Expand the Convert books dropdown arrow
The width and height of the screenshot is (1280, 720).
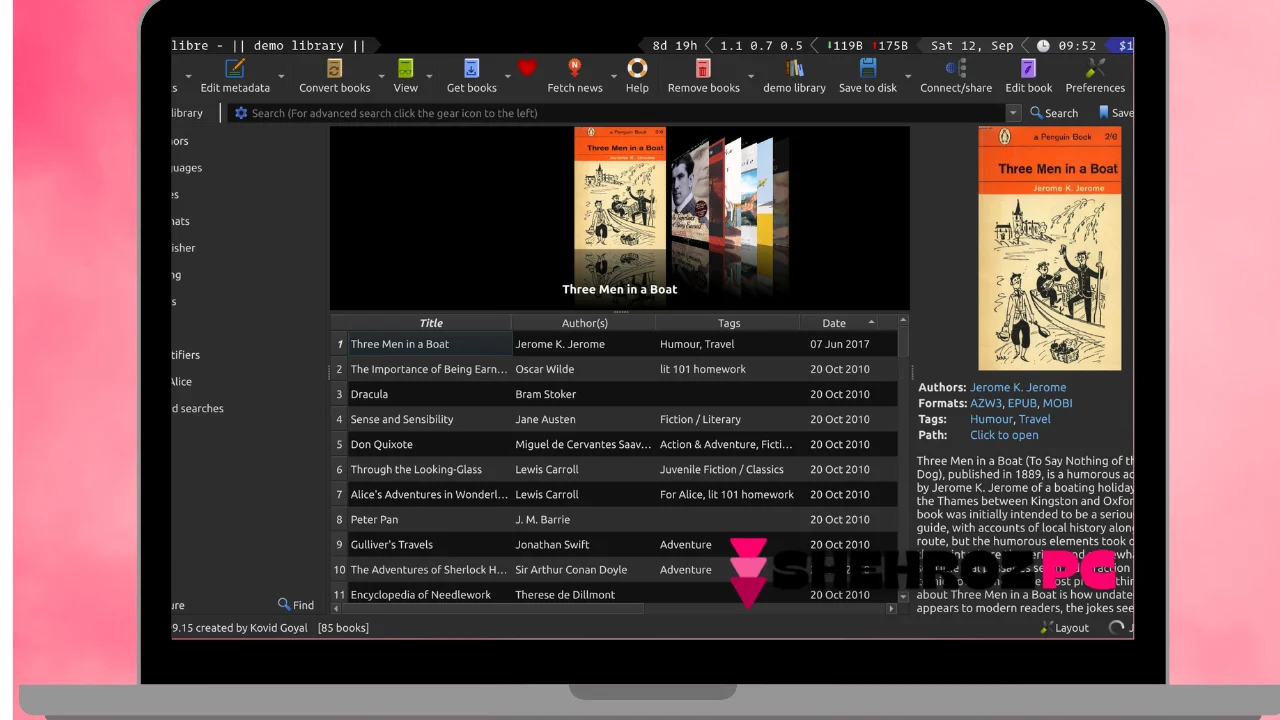[381, 76]
